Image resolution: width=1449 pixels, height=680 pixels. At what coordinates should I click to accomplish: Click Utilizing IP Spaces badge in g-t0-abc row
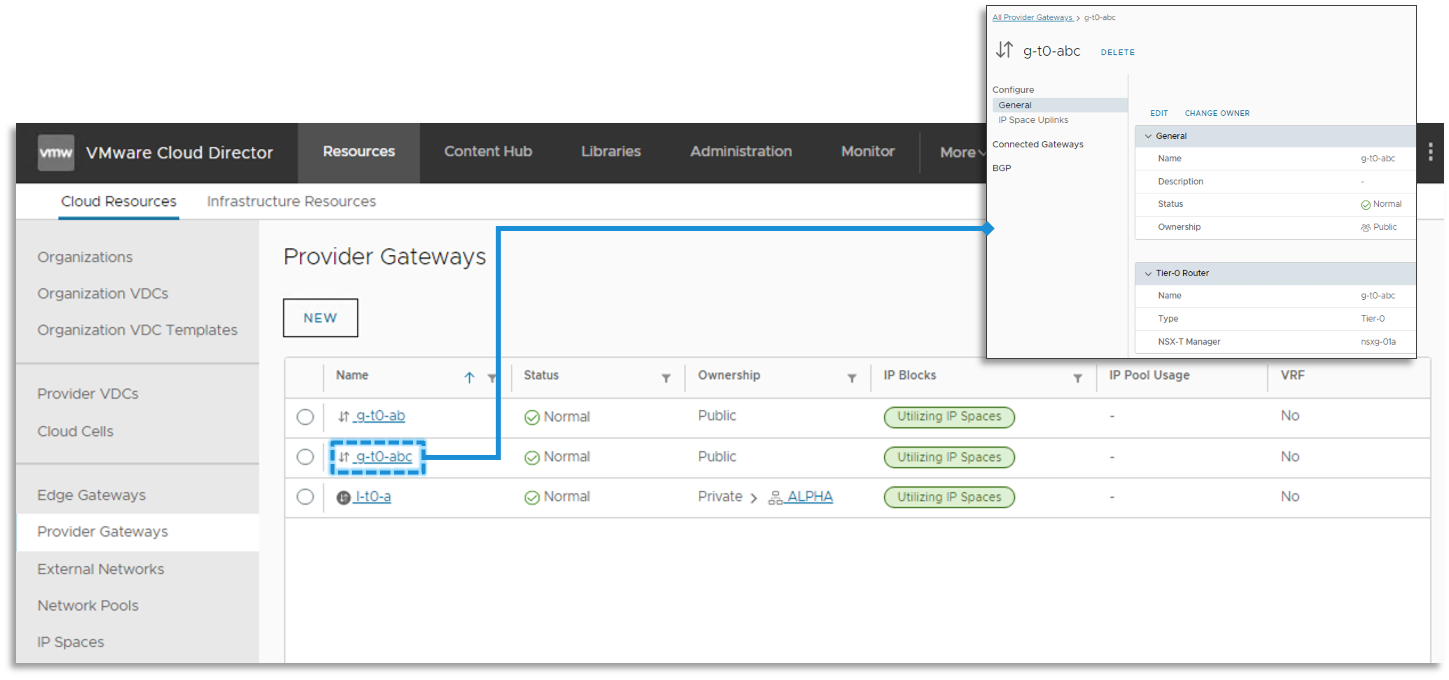click(949, 457)
